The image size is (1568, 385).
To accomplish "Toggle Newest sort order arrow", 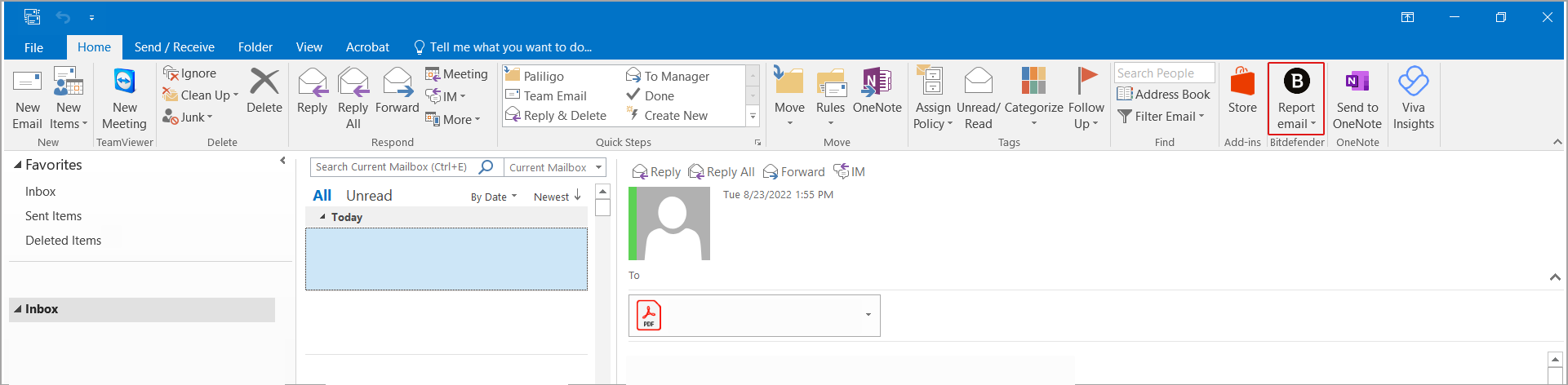I will 578,196.
